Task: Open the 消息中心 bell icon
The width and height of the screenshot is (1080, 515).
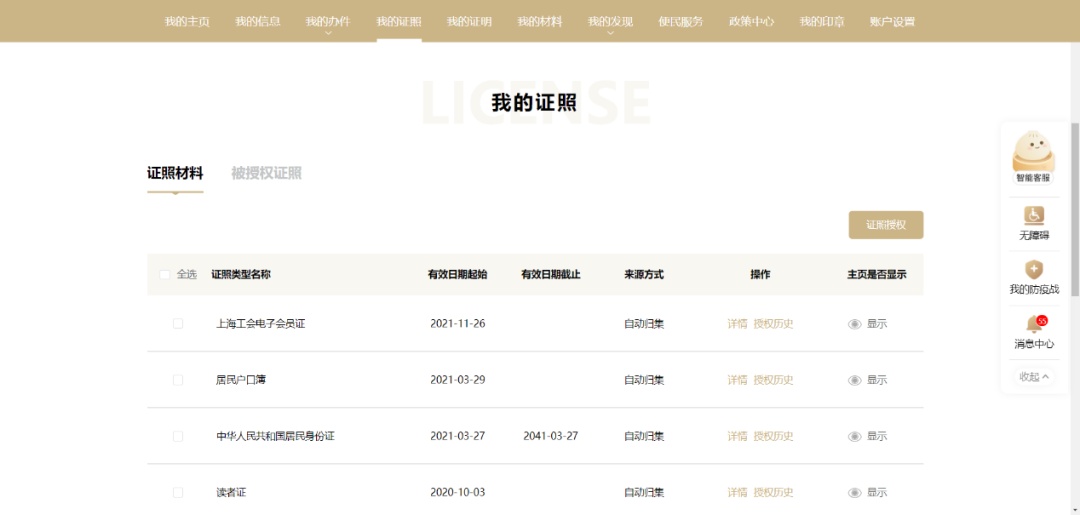Action: coord(1033,325)
